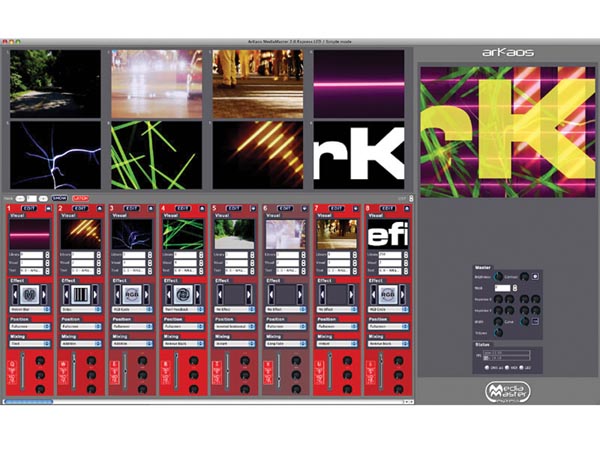Open the No Effect dropdown on layer 7

(337, 309)
